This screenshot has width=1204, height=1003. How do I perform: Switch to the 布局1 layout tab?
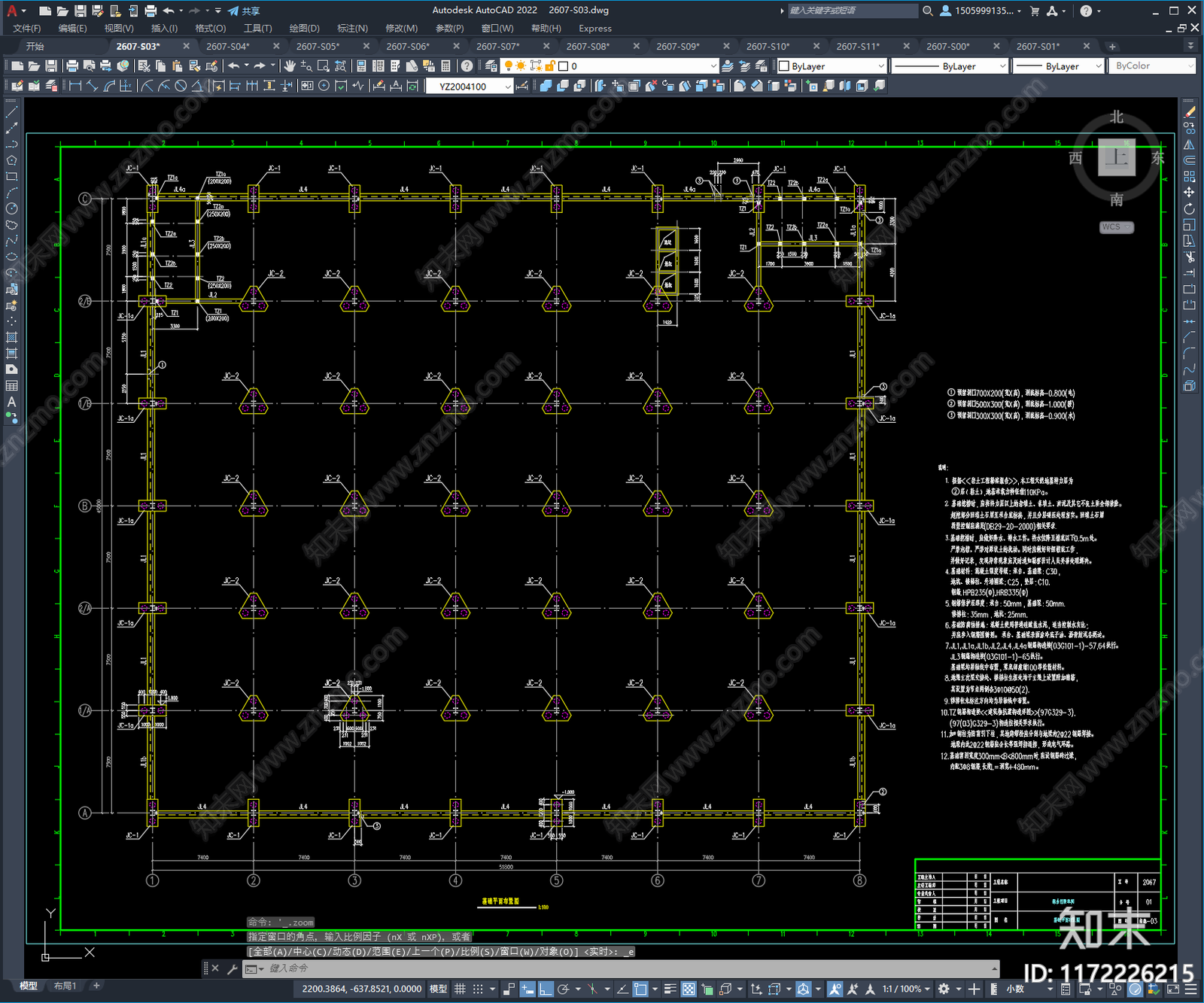(65, 986)
